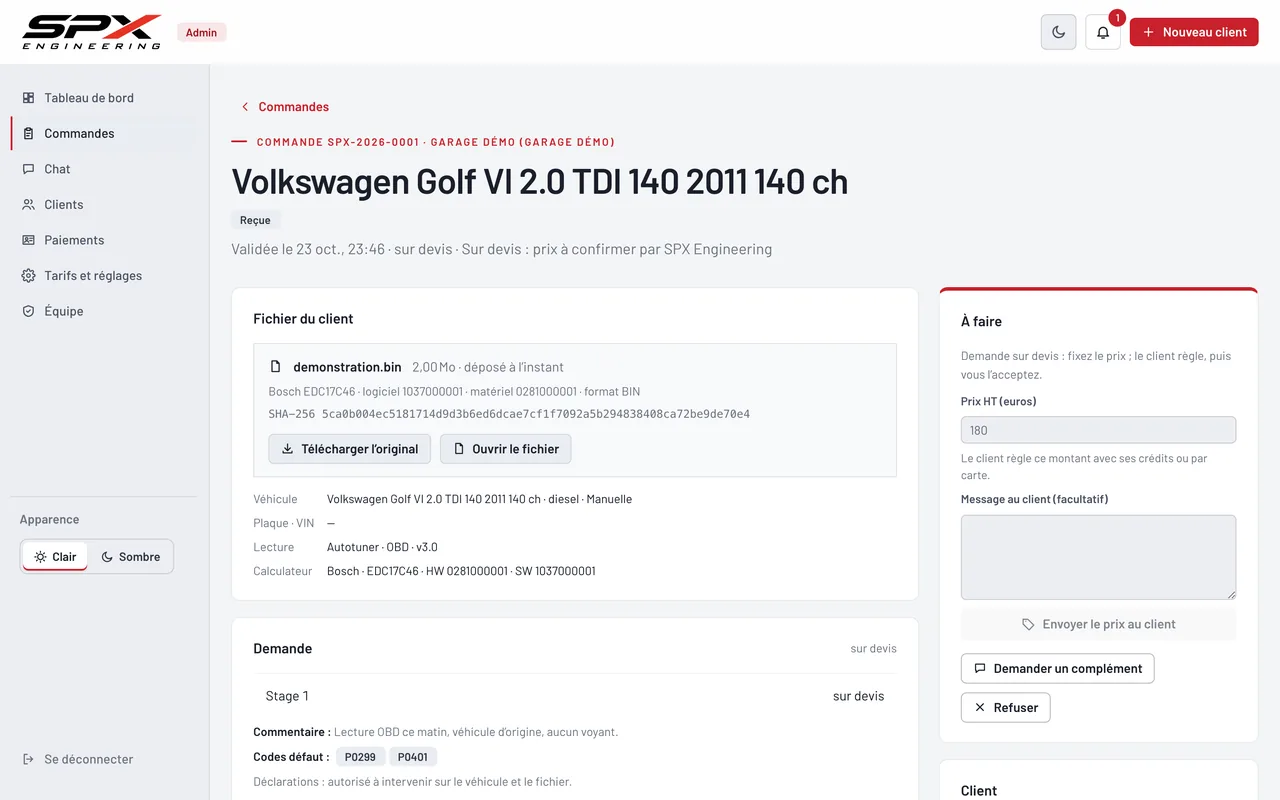Click Envoyer le prix au client
The width and height of the screenshot is (1280, 800).
tap(1098, 624)
